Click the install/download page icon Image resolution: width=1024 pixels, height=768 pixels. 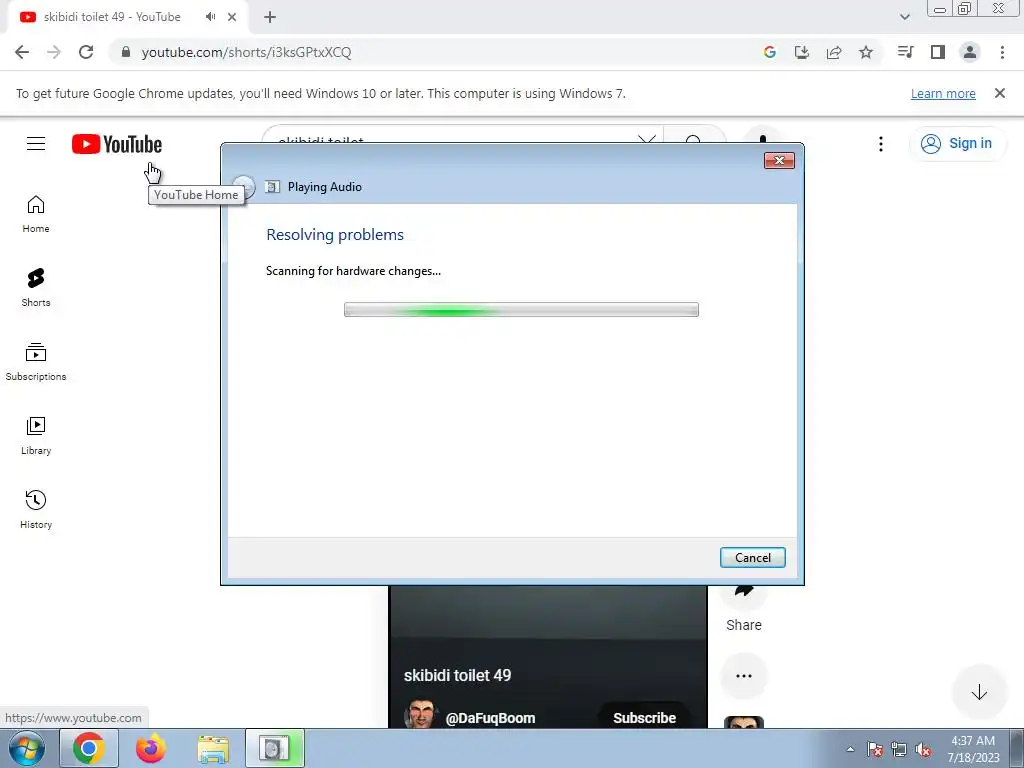coord(801,52)
